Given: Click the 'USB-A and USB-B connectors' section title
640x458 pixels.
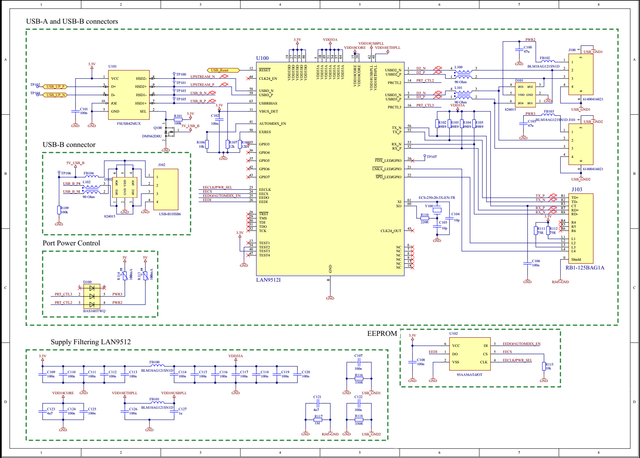Looking at the screenshot, I should 72,21.
